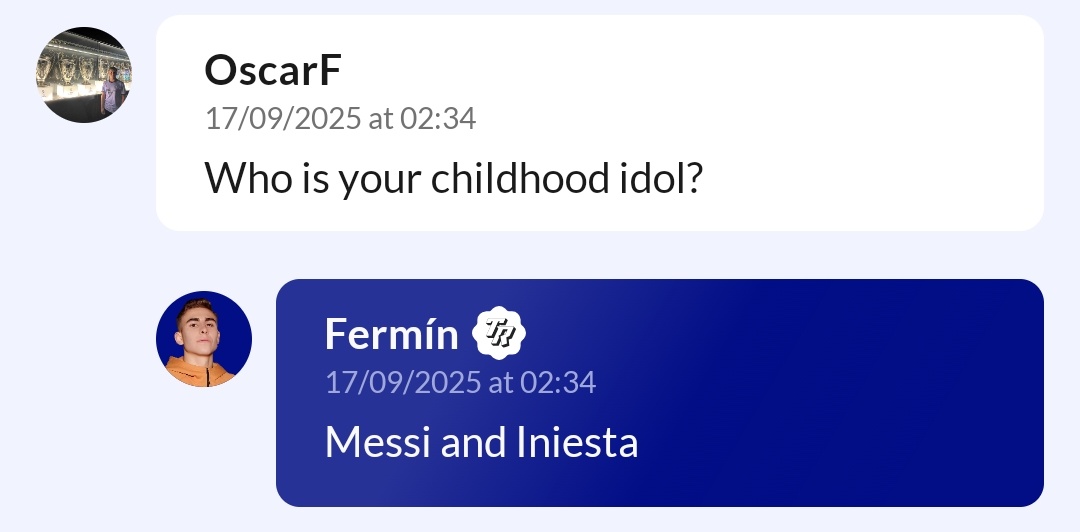Open the OscarF username
The width and height of the screenshot is (1080, 532).
tap(273, 70)
